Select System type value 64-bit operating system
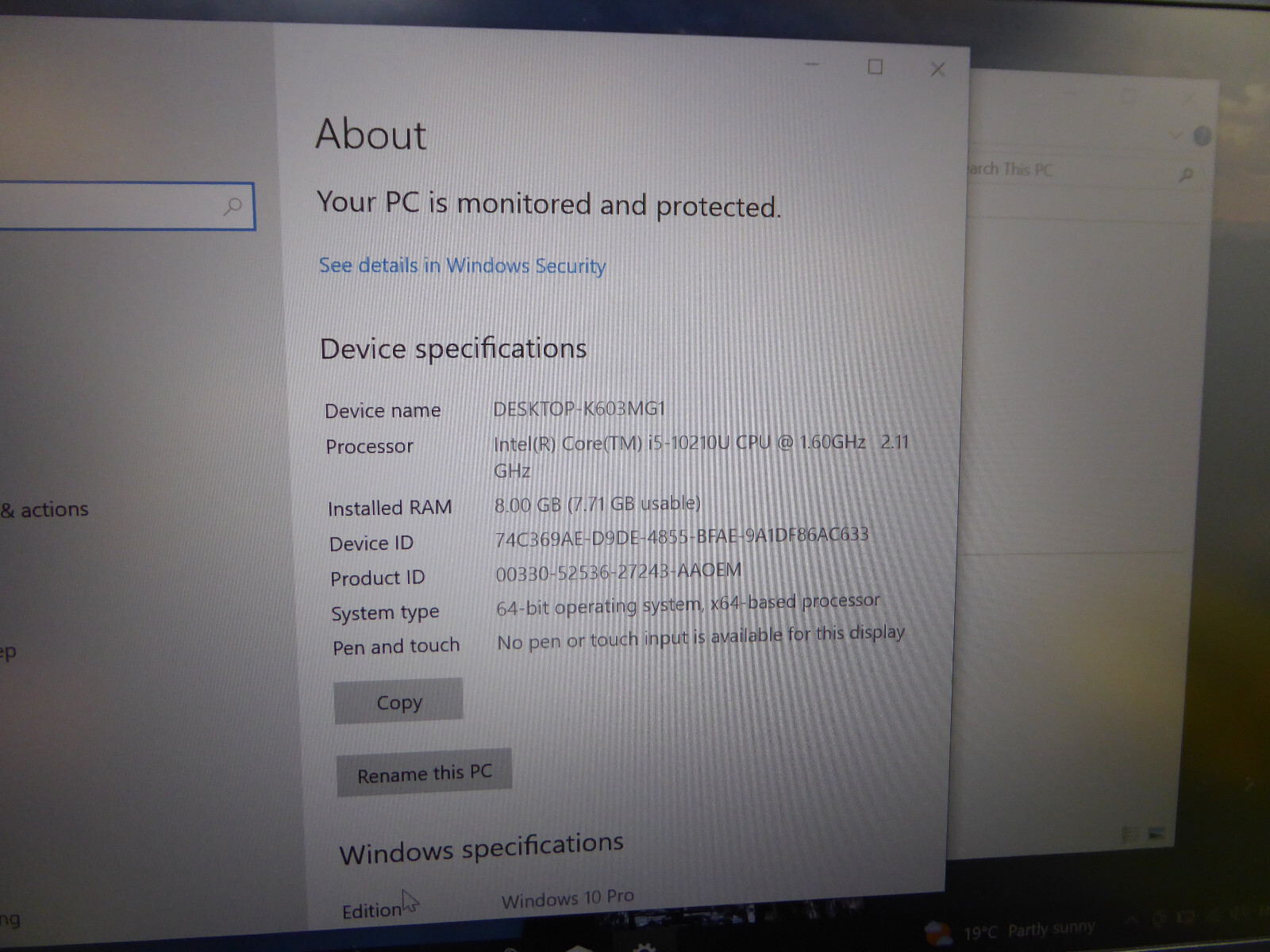1270x952 pixels. 687,605
